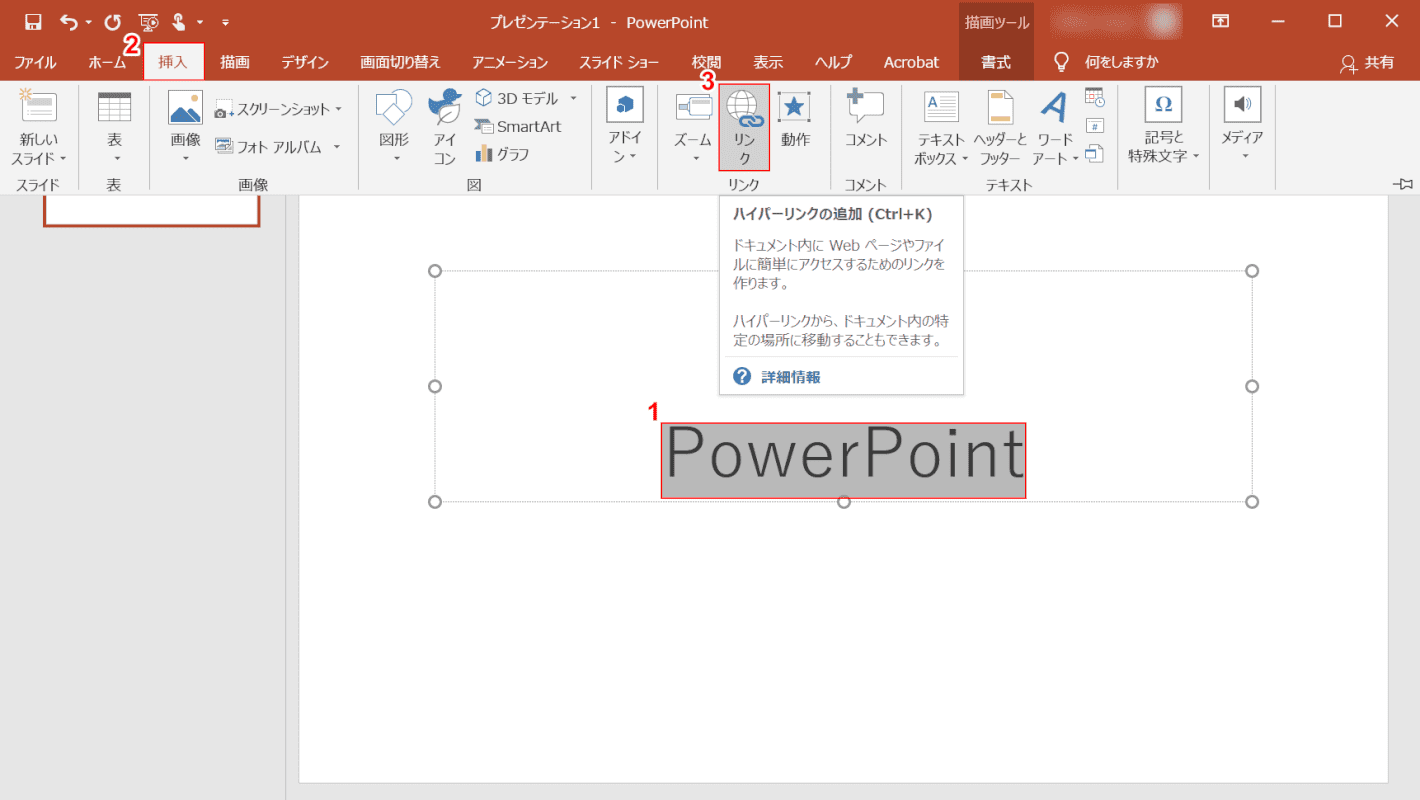The height and width of the screenshot is (800, 1420).
Task: Click the selected PowerPoint text on slide
Action: click(x=844, y=459)
